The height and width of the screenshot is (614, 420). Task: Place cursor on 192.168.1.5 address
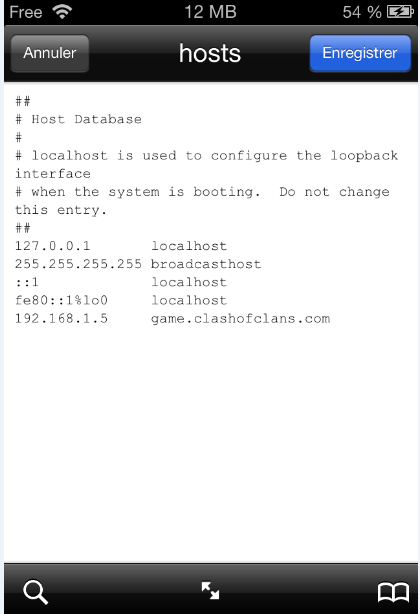click(x=61, y=318)
